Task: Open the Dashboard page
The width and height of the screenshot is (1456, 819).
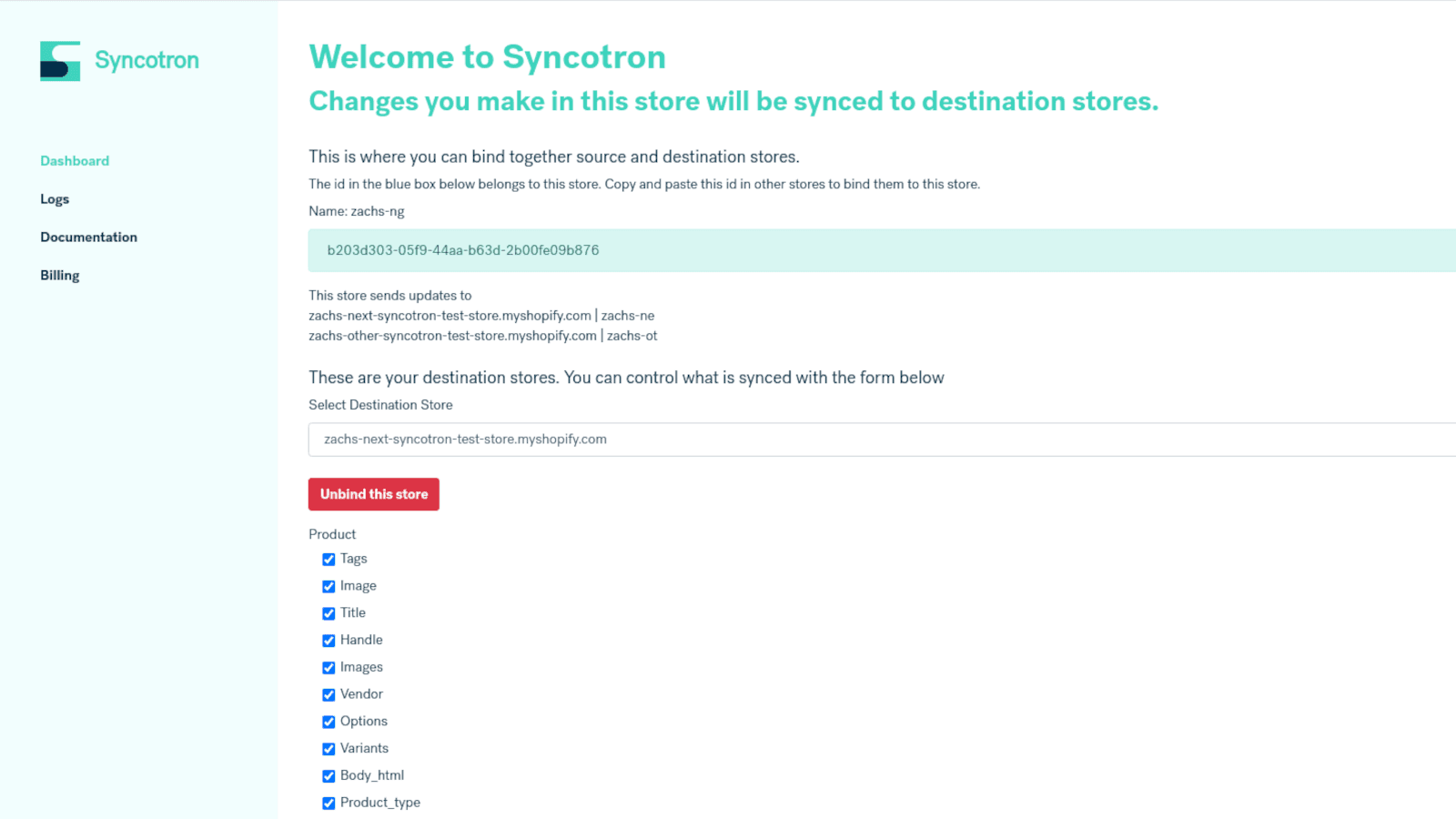Action: point(75,160)
